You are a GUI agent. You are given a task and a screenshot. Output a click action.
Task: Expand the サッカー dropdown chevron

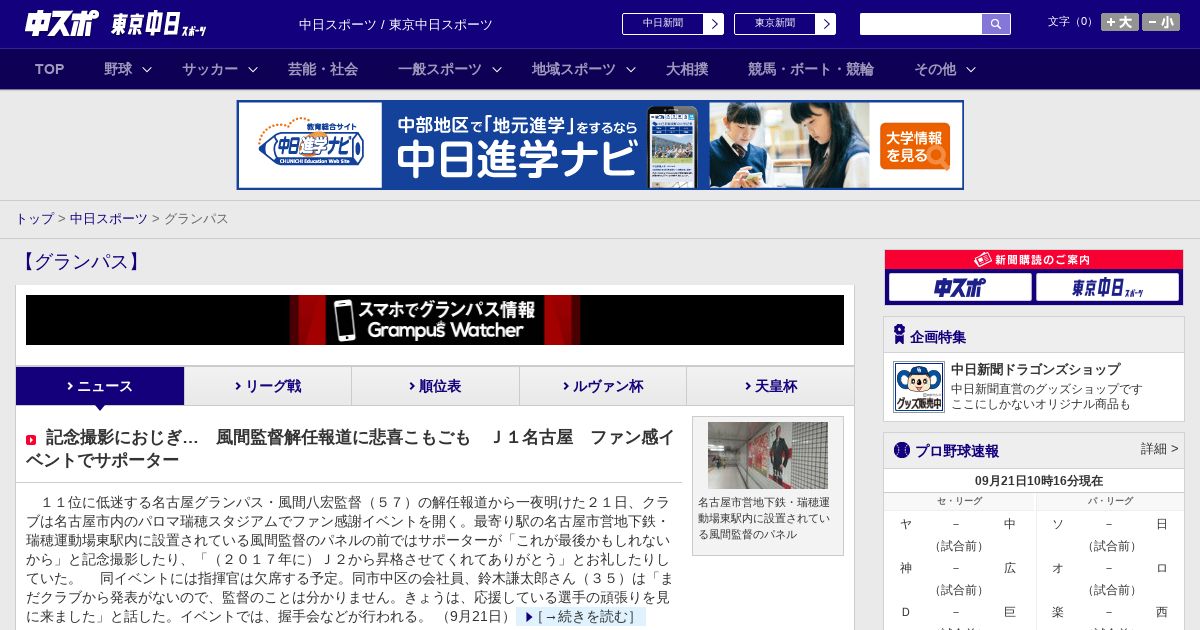click(x=253, y=69)
